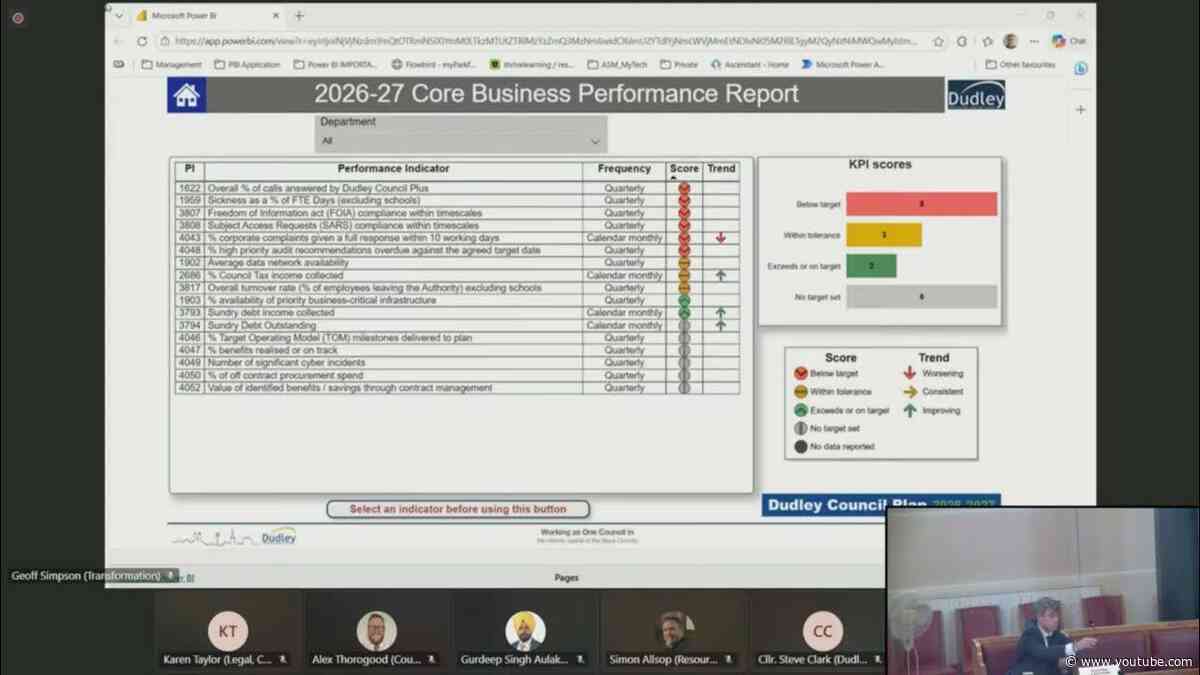
Task: Click the browser address bar URL
Action: pyautogui.click(x=545, y=41)
